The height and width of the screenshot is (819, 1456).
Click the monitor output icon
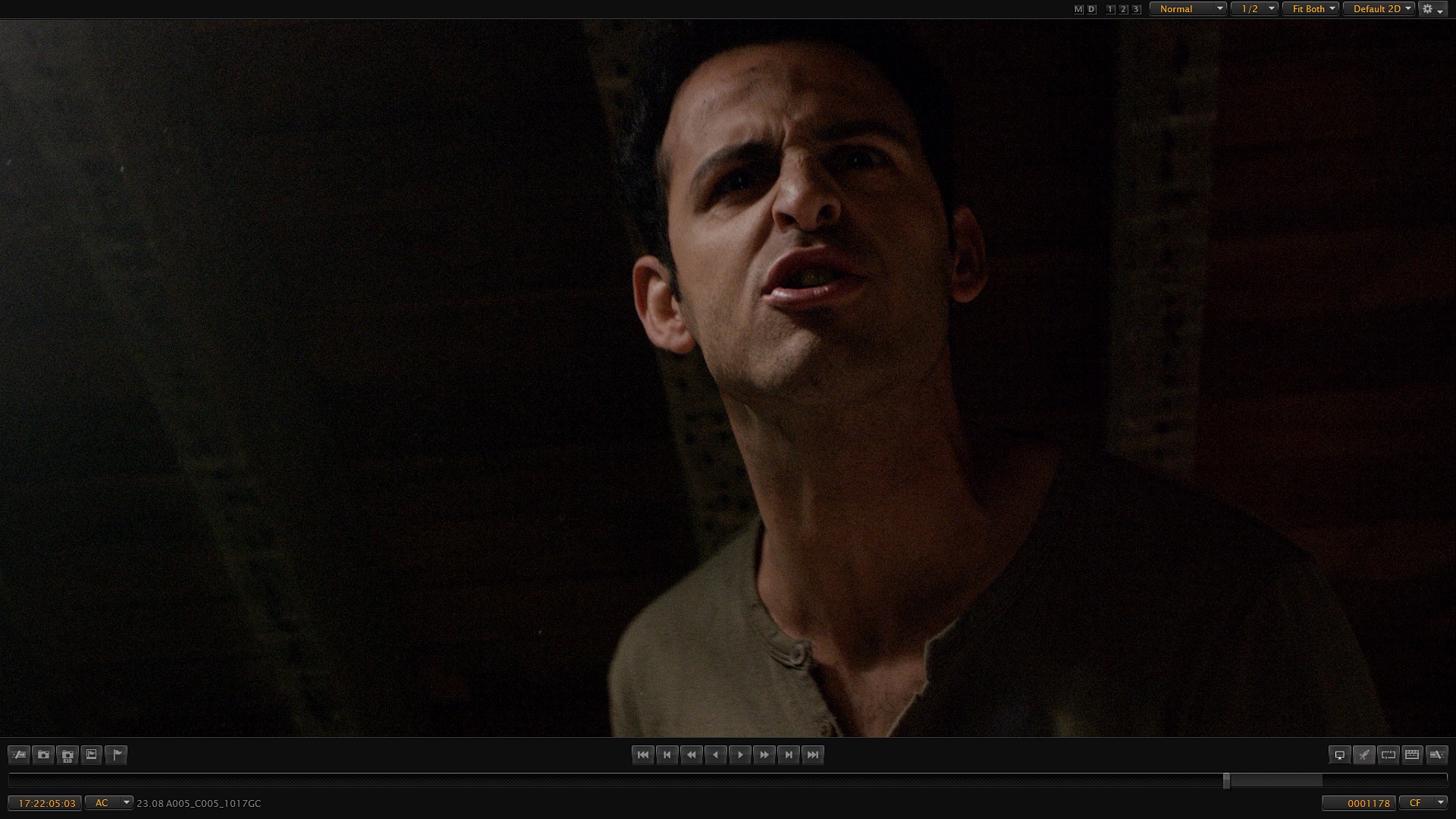pyautogui.click(x=1340, y=755)
